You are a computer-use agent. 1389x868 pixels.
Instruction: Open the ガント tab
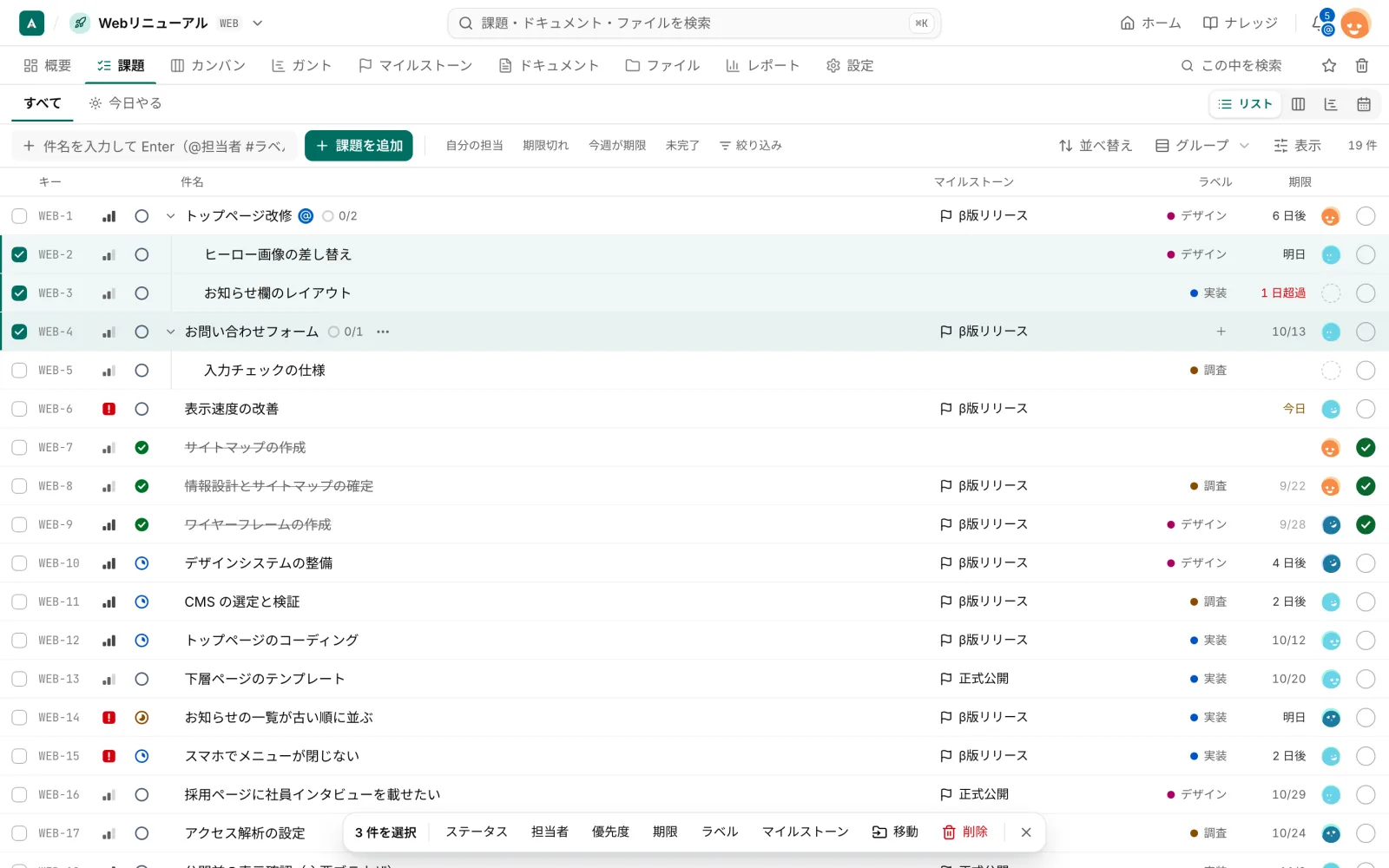click(x=301, y=65)
